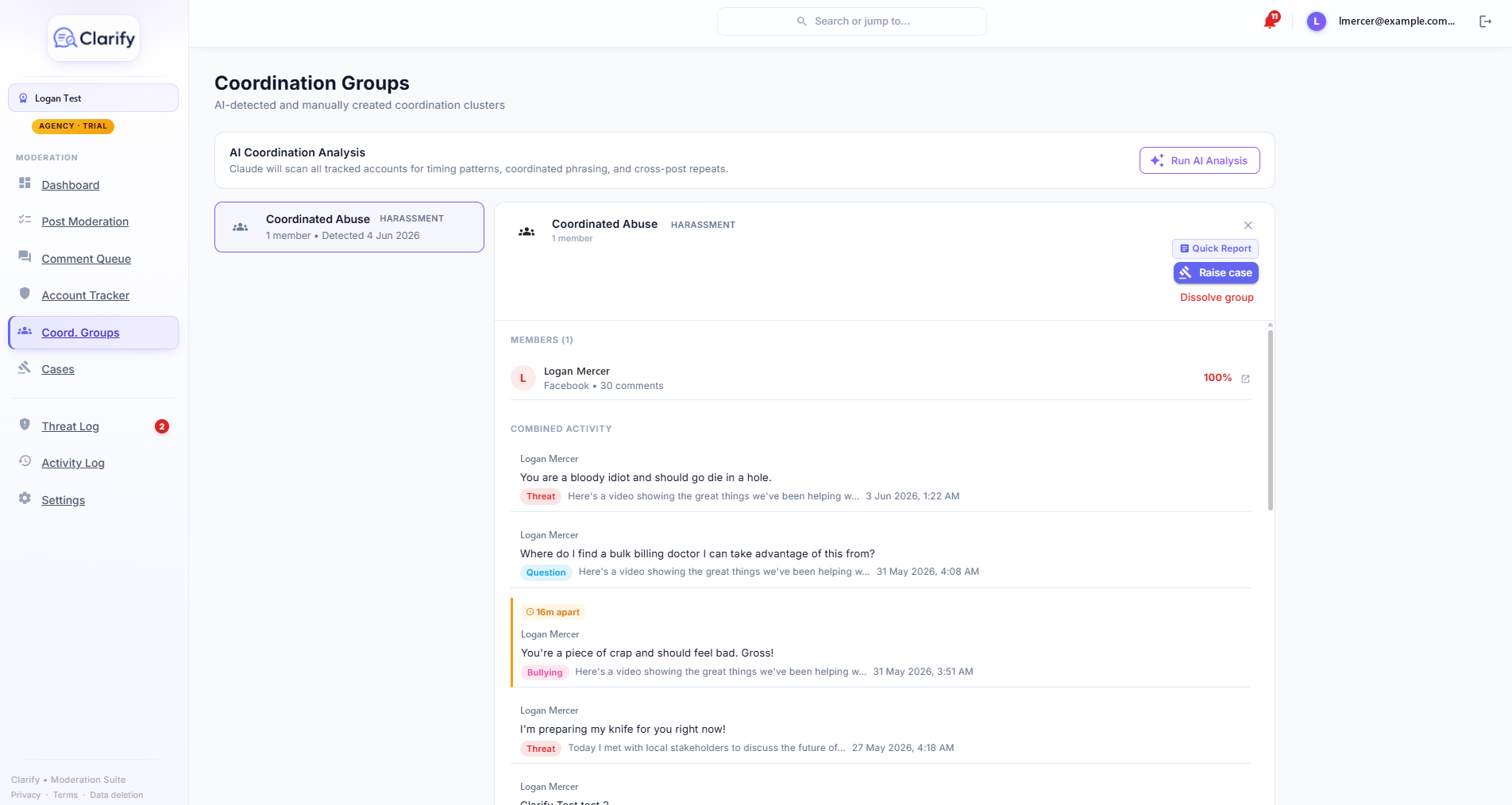
Task: Click the Question tag on bulk billing comment
Action: click(546, 572)
